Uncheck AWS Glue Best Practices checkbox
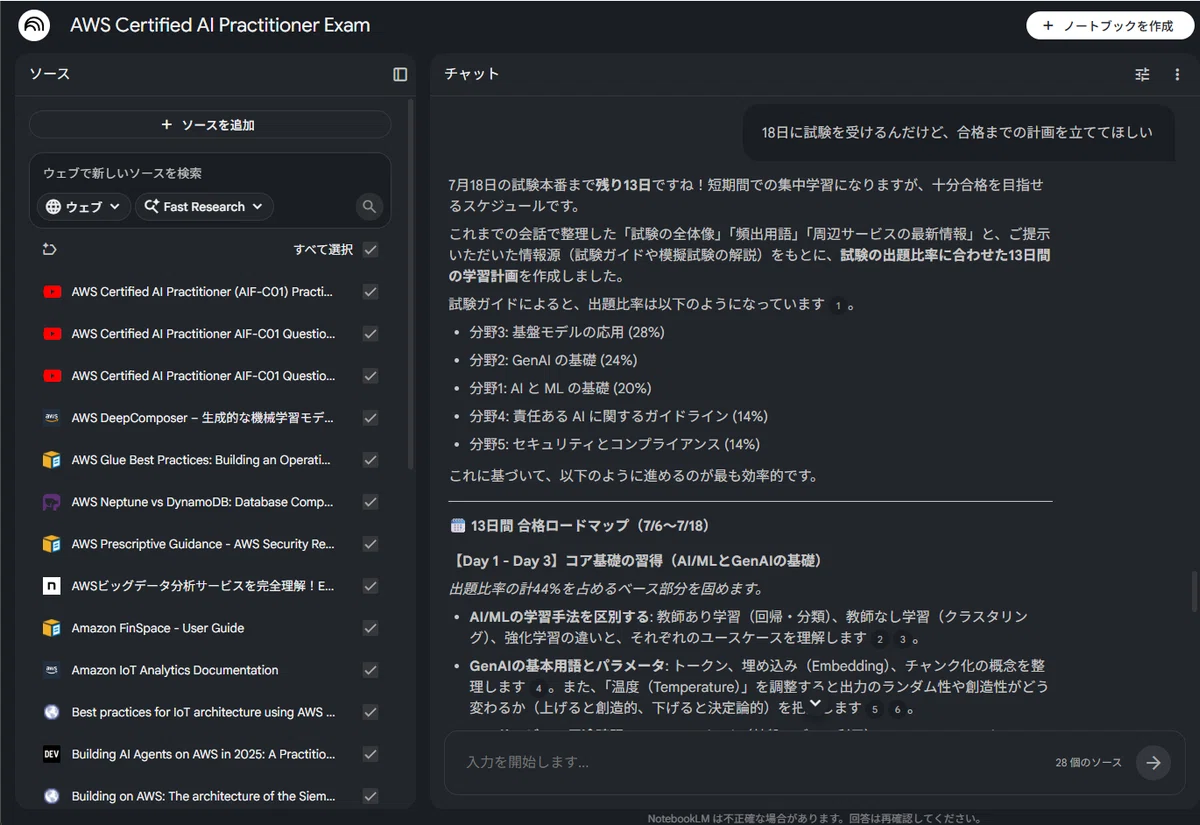 coord(371,460)
